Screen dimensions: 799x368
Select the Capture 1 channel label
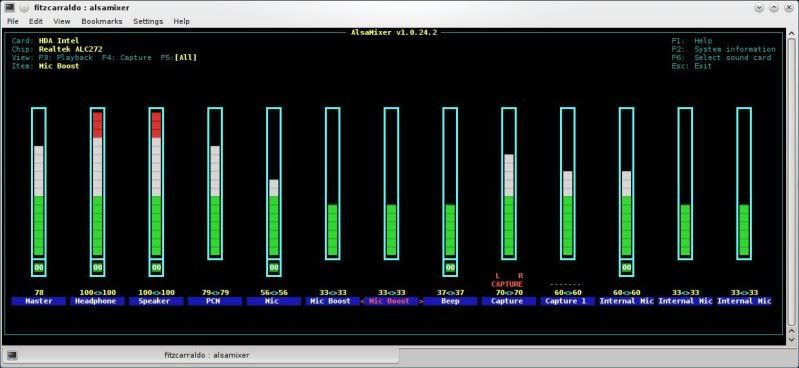point(568,301)
